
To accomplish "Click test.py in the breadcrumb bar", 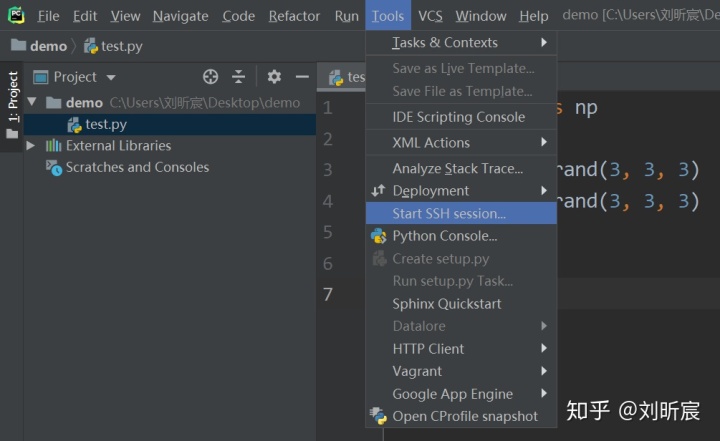I will 122,46.
